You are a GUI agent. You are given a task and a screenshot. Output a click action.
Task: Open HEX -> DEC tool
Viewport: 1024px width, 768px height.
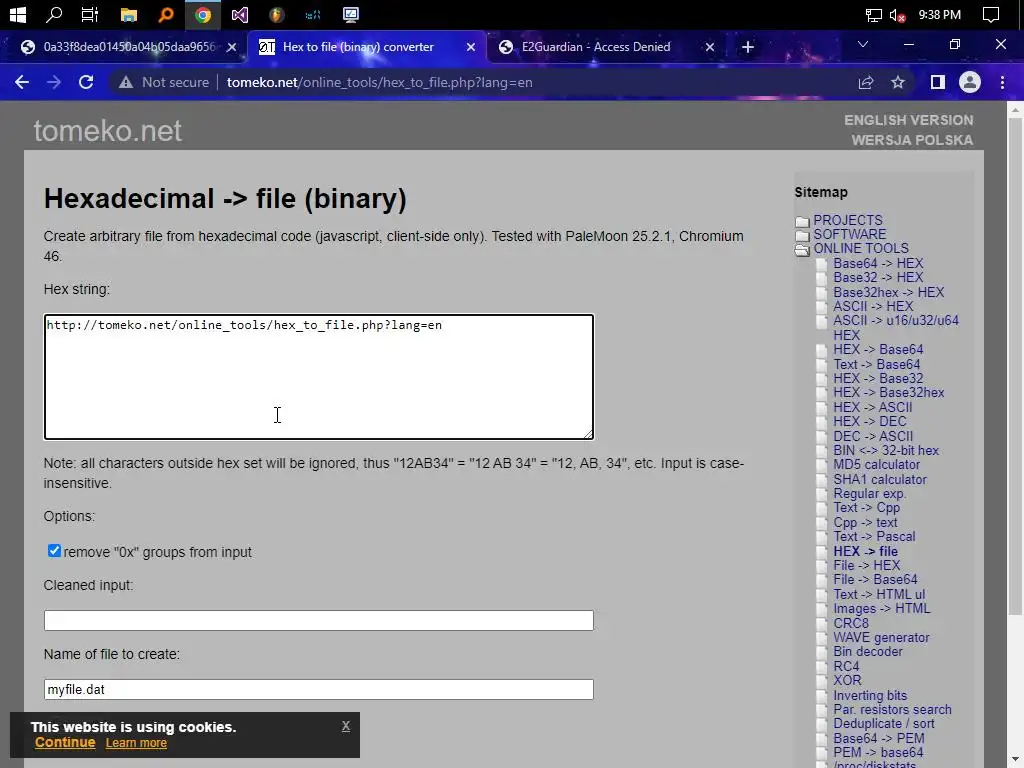tap(869, 421)
